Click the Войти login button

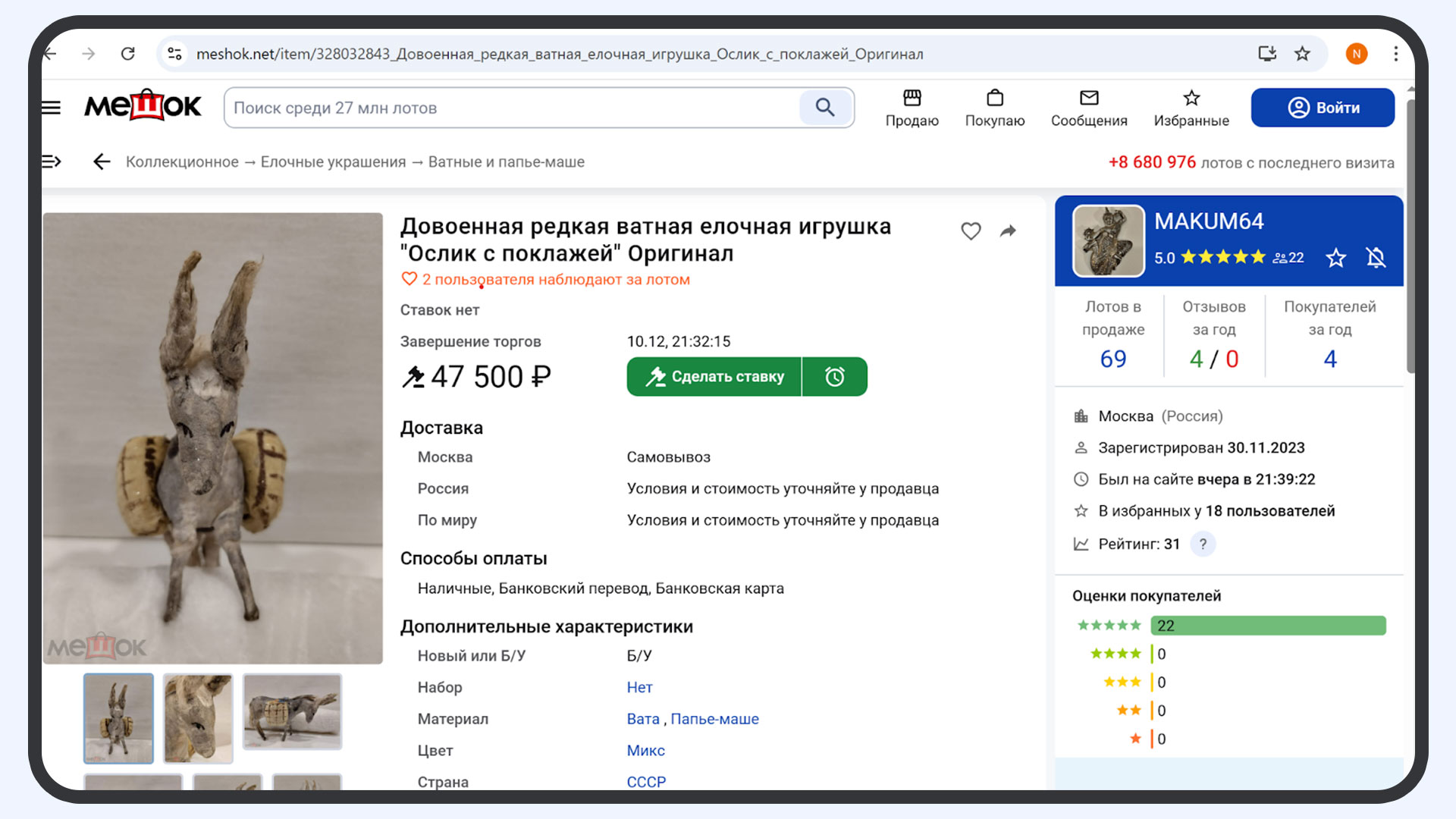point(1322,108)
